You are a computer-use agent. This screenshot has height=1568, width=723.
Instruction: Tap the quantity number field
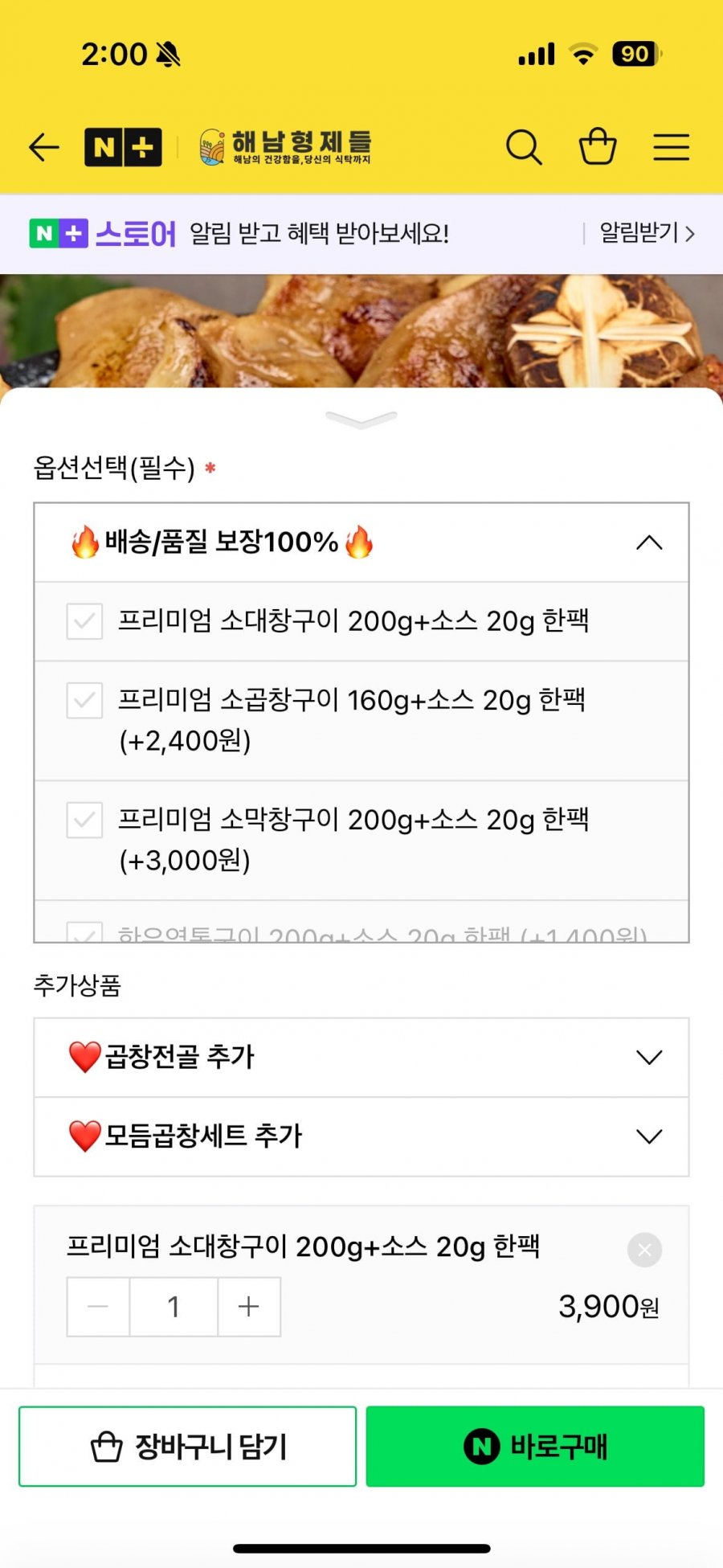(174, 1307)
